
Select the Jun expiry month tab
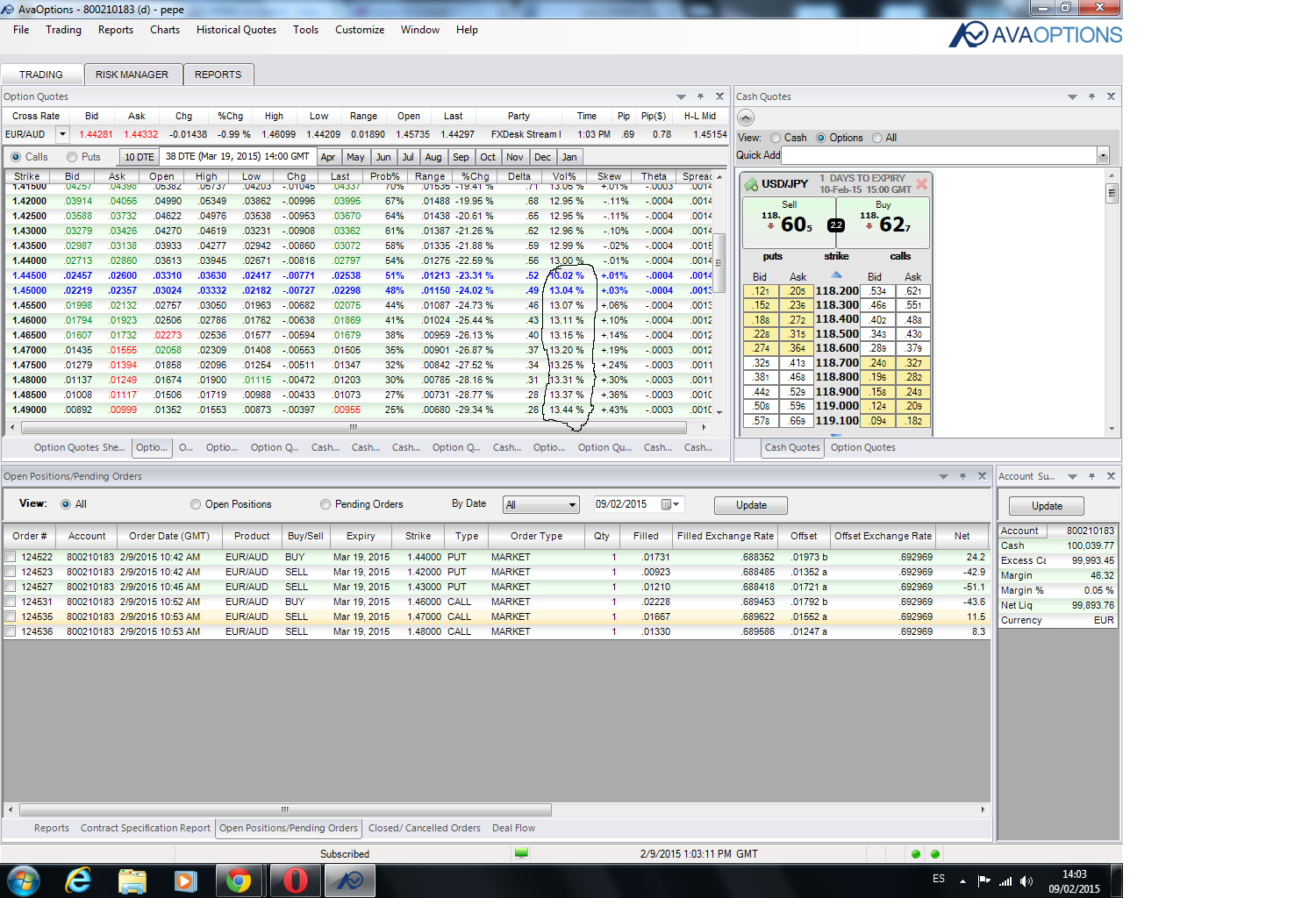tap(383, 157)
